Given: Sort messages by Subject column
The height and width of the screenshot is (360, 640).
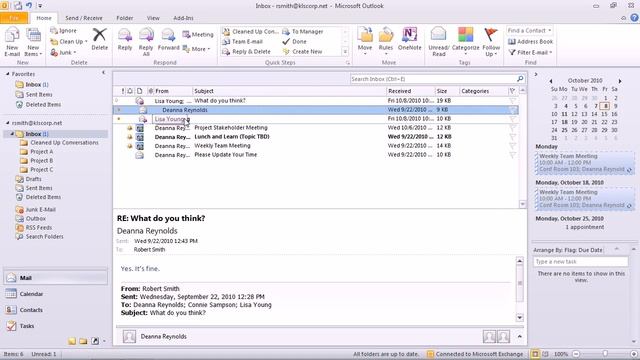Looking at the screenshot, I should tap(289, 91).
